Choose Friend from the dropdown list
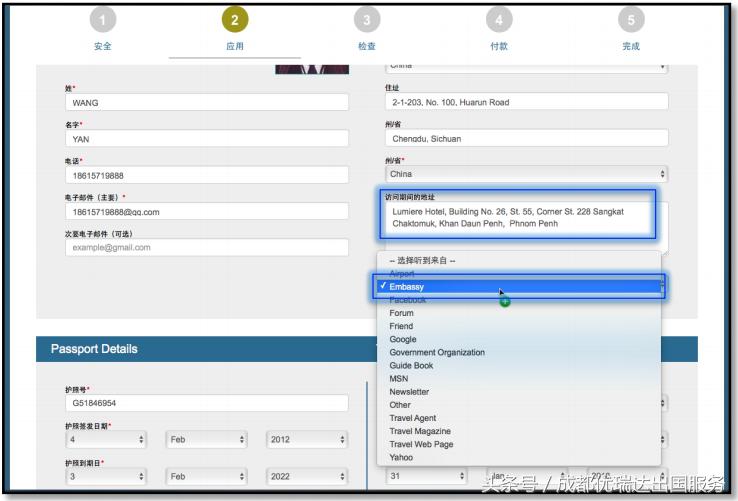The width and height of the screenshot is (738, 501). (519, 326)
